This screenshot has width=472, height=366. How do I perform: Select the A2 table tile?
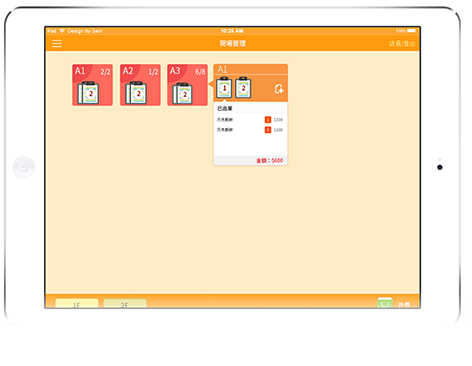click(x=140, y=85)
